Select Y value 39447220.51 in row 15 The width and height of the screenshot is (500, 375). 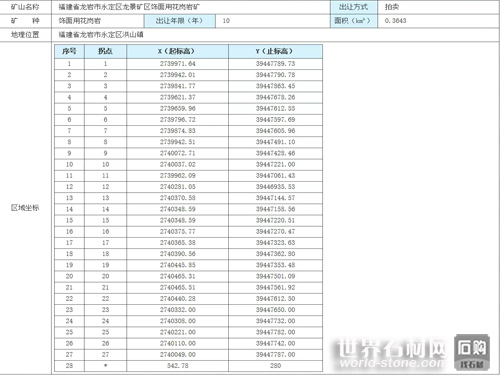click(x=275, y=220)
